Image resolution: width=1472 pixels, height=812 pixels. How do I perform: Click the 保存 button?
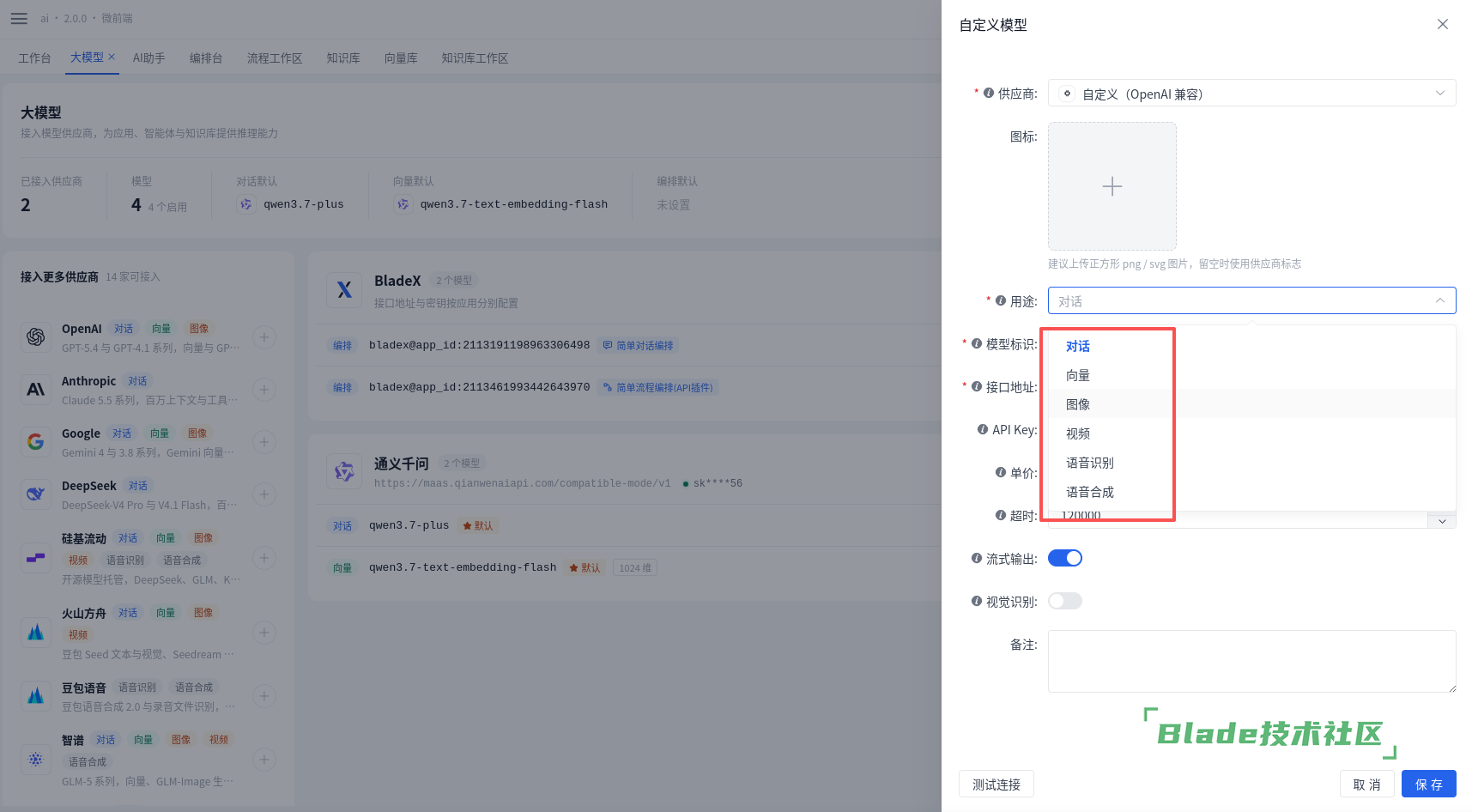tap(1429, 784)
